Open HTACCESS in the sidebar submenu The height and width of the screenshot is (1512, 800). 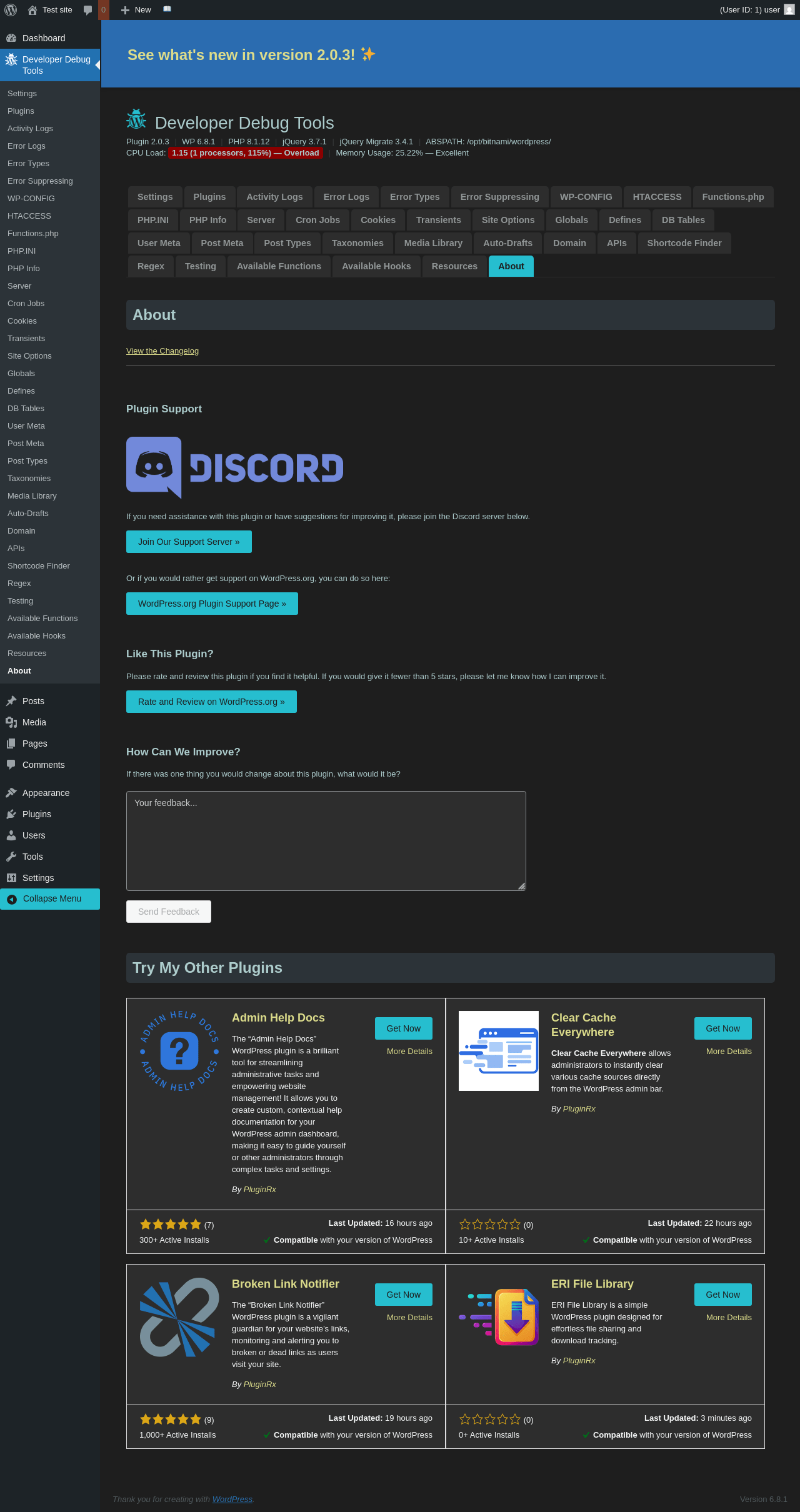pyautogui.click(x=50, y=216)
